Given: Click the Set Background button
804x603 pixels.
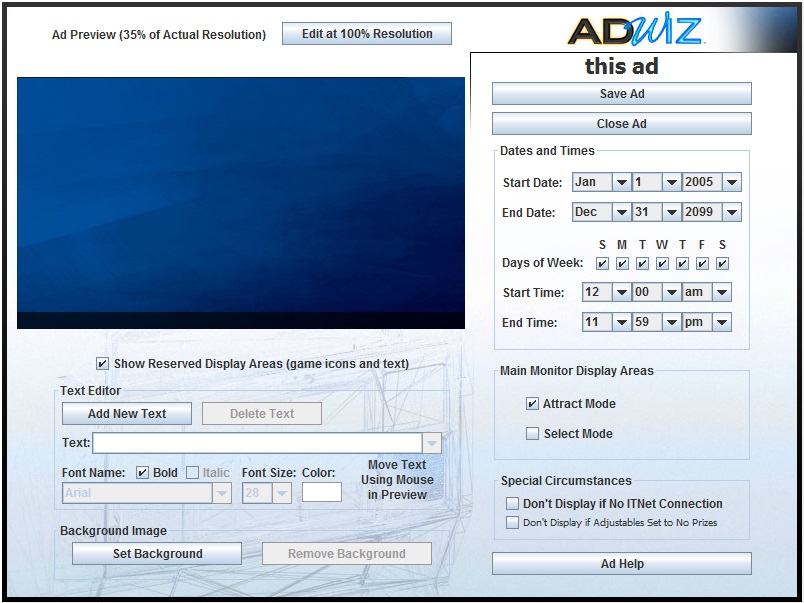Looking at the screenshot, I should (157, 554).
